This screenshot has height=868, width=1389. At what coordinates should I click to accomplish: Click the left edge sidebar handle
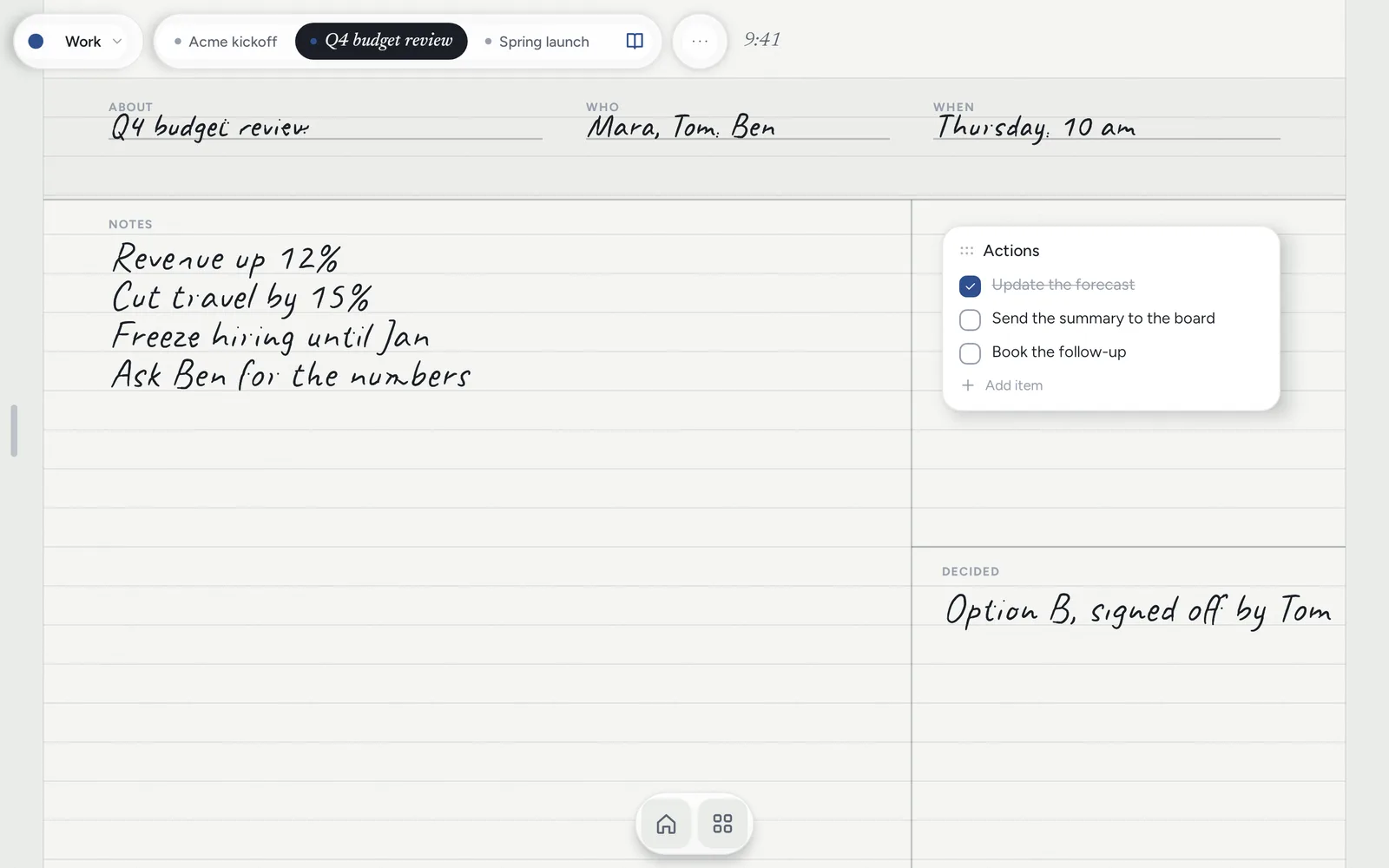14,431
